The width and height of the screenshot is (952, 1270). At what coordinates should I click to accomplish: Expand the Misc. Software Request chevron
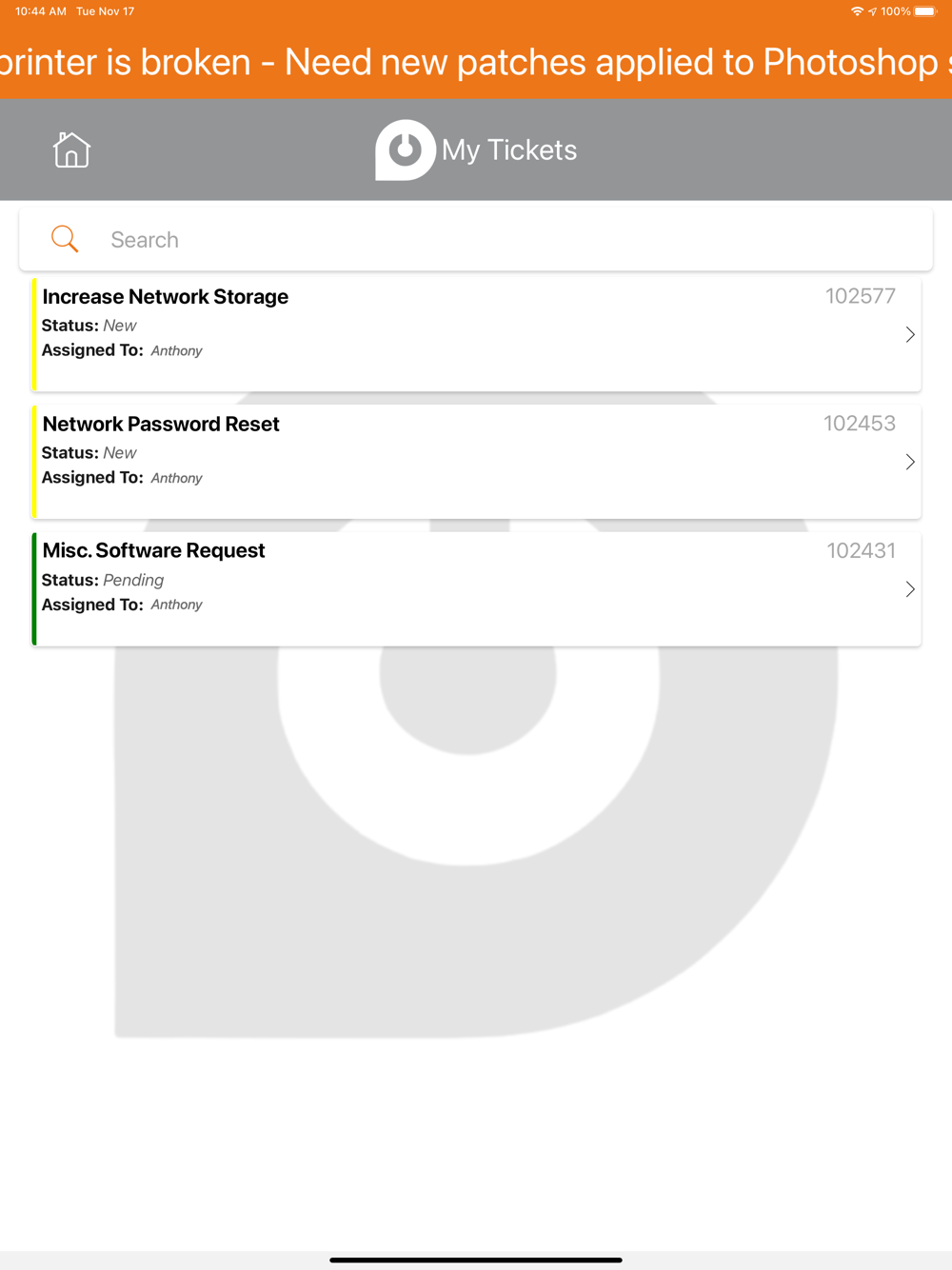(x=910, y=589)
